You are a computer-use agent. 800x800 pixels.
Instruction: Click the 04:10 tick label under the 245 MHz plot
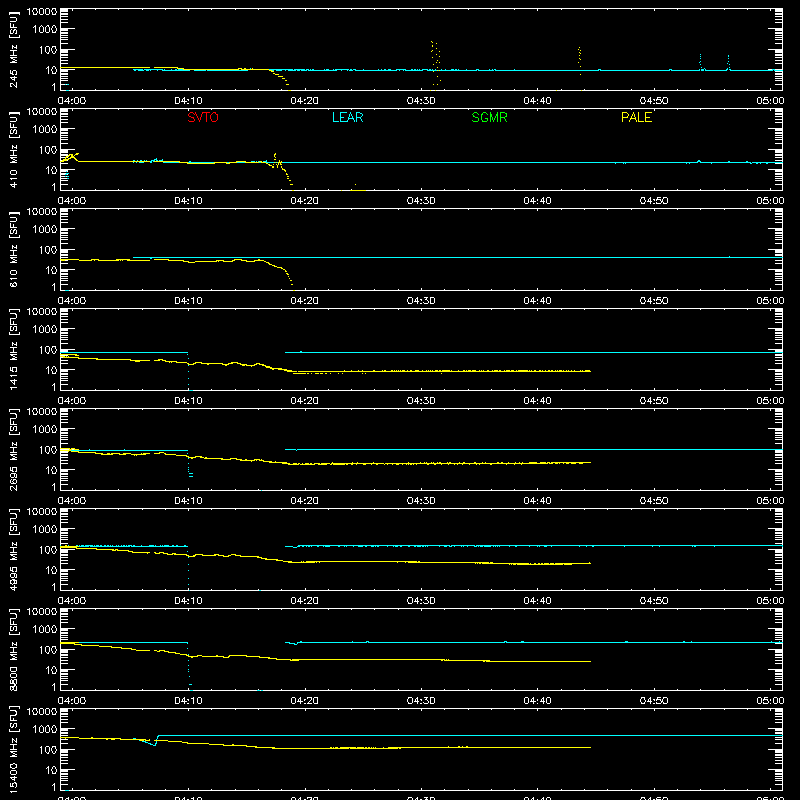(188, 101)
